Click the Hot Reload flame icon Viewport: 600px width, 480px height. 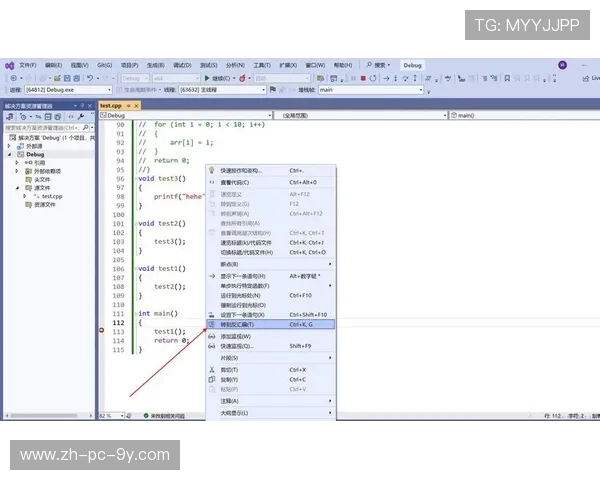(x=242, y=78)
